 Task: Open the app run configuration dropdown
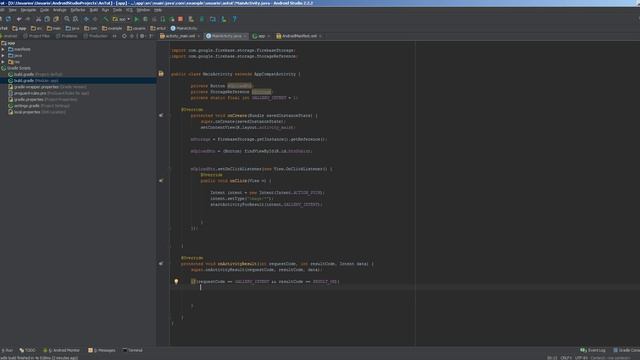point(121,19)
